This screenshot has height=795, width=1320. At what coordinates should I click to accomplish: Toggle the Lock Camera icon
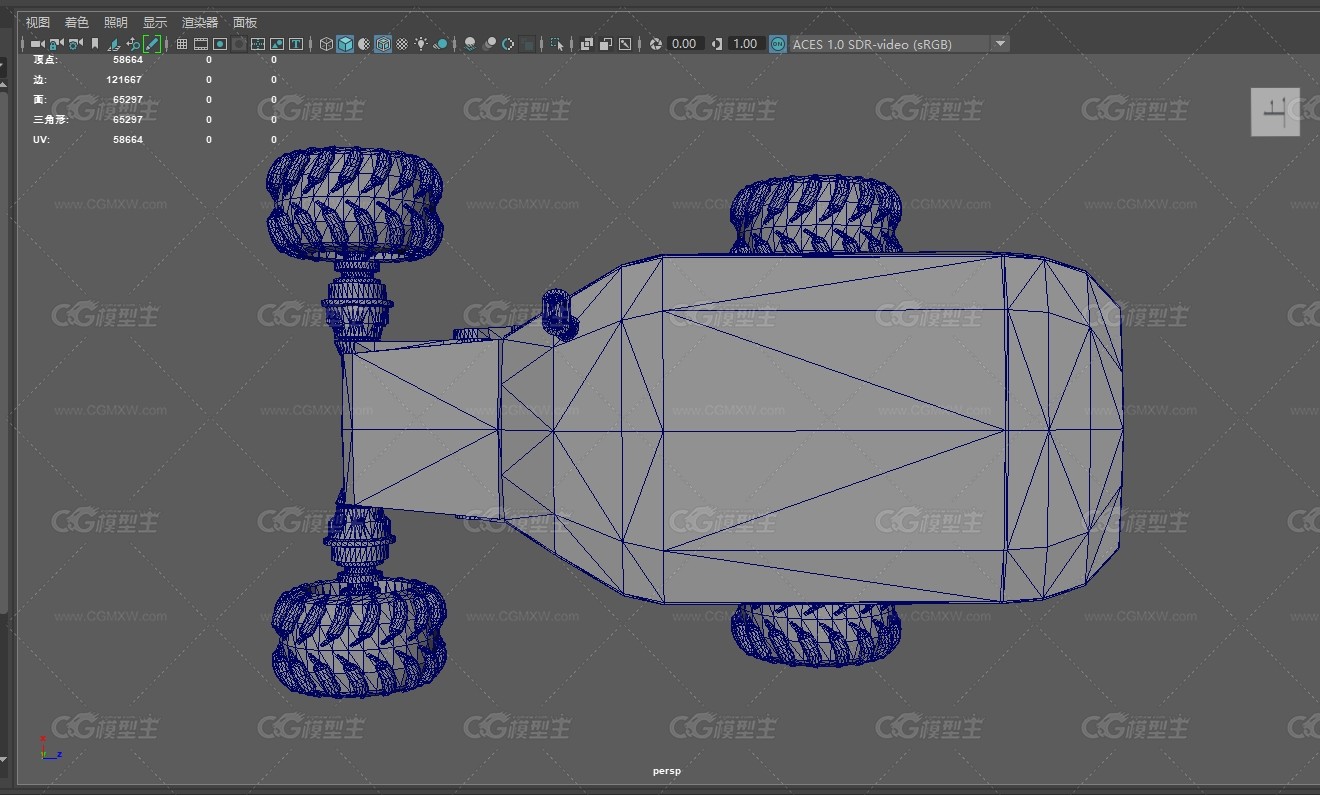[x=56, y=44]
